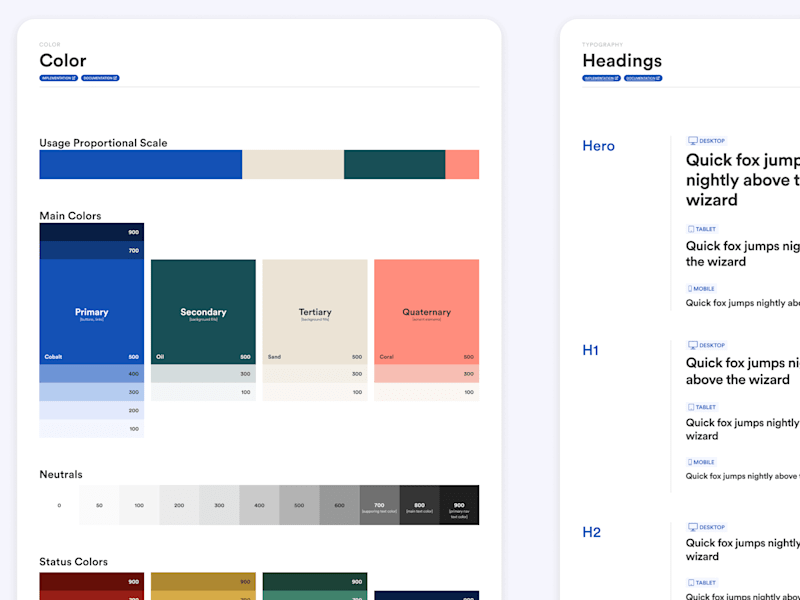The image size is (800, 600).
Task: Click the 'H2' heading label
Action: click(x=591, y=532)
